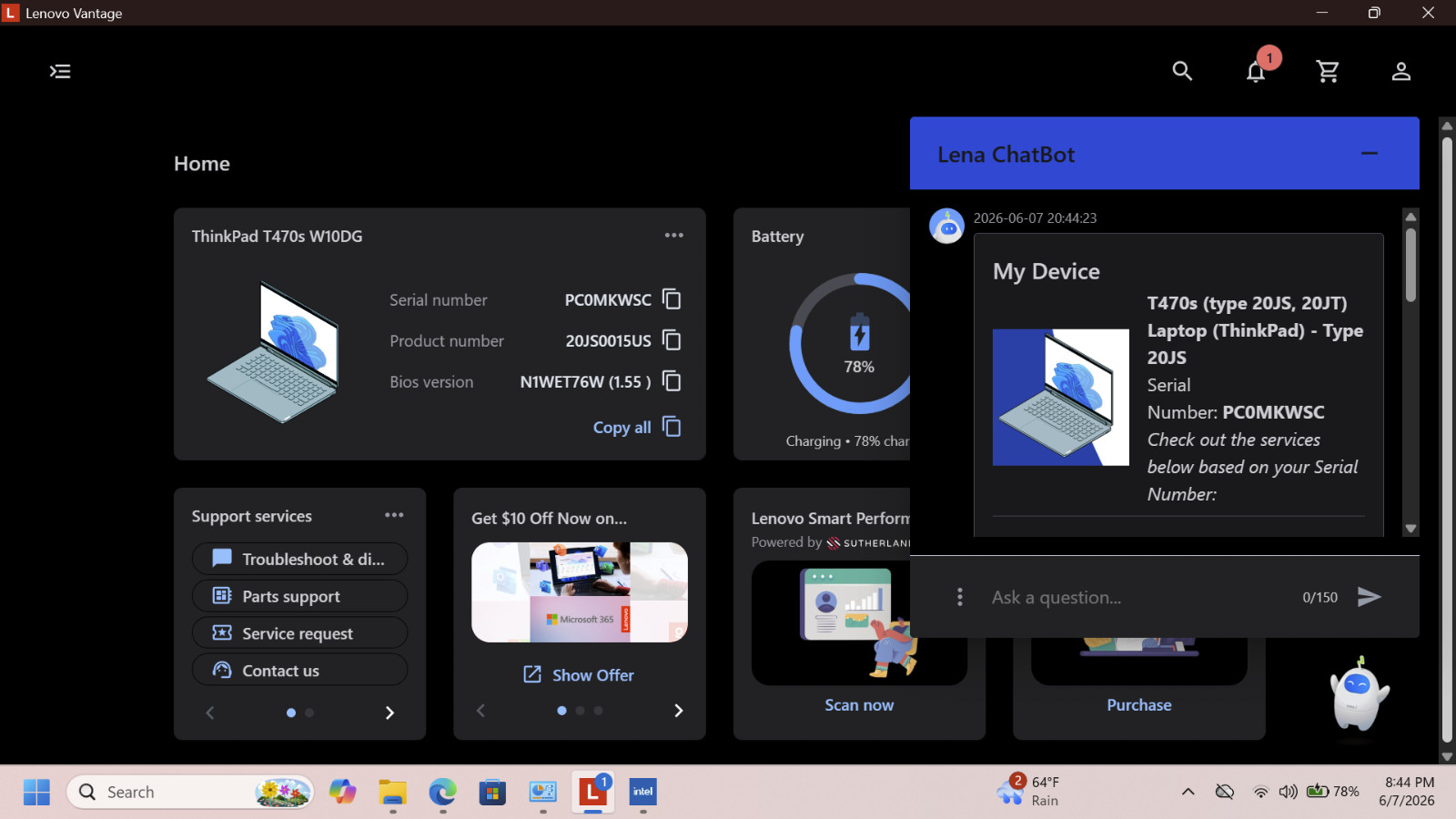Image resolution: width=1456 pixels, height=819 pixels.
Task: Click Scan now for Smart Performance
Action: pos(859,705)
